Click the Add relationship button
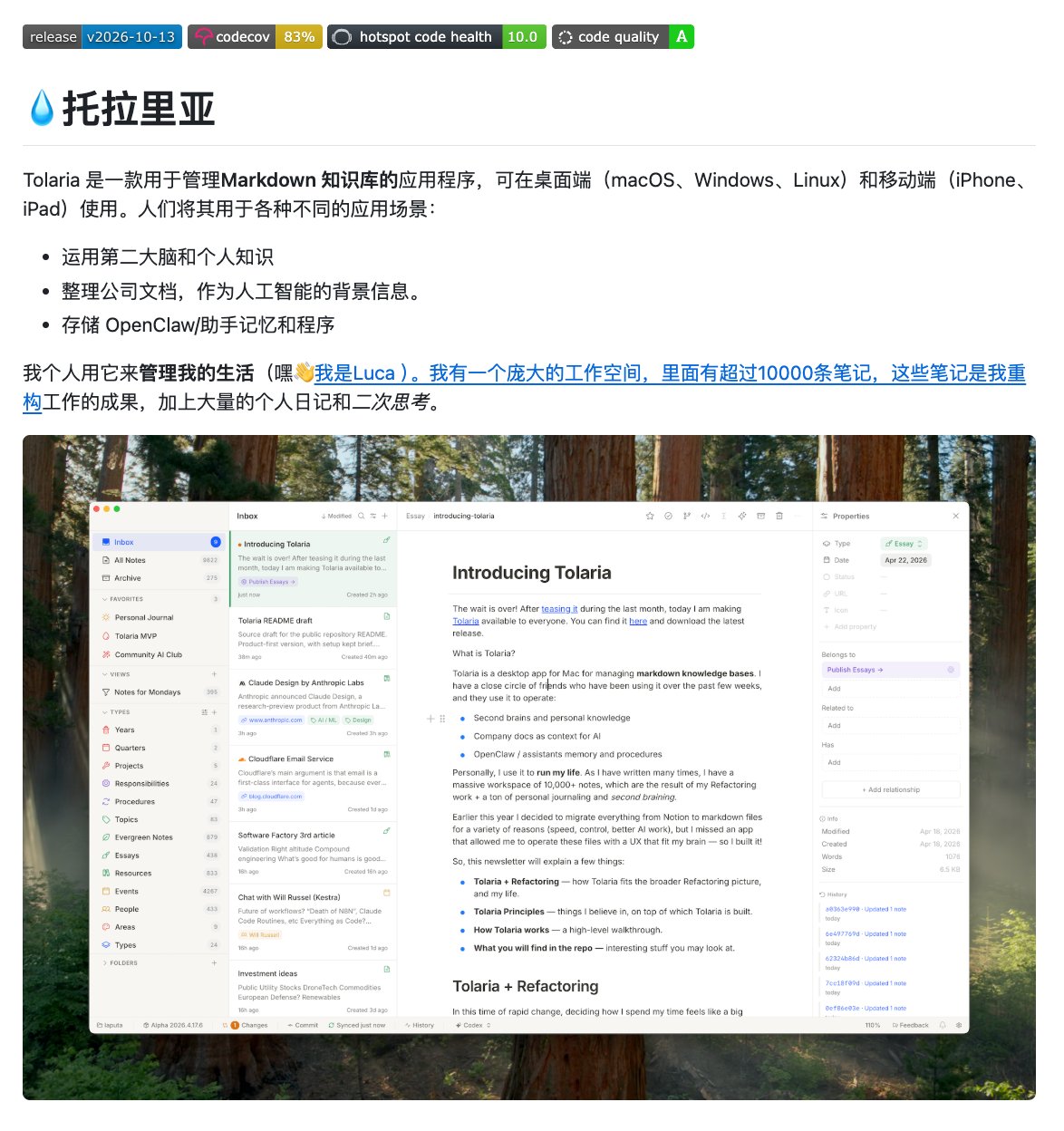The width and height of the screenshot is (1064, 1131). tap(891, 789)
